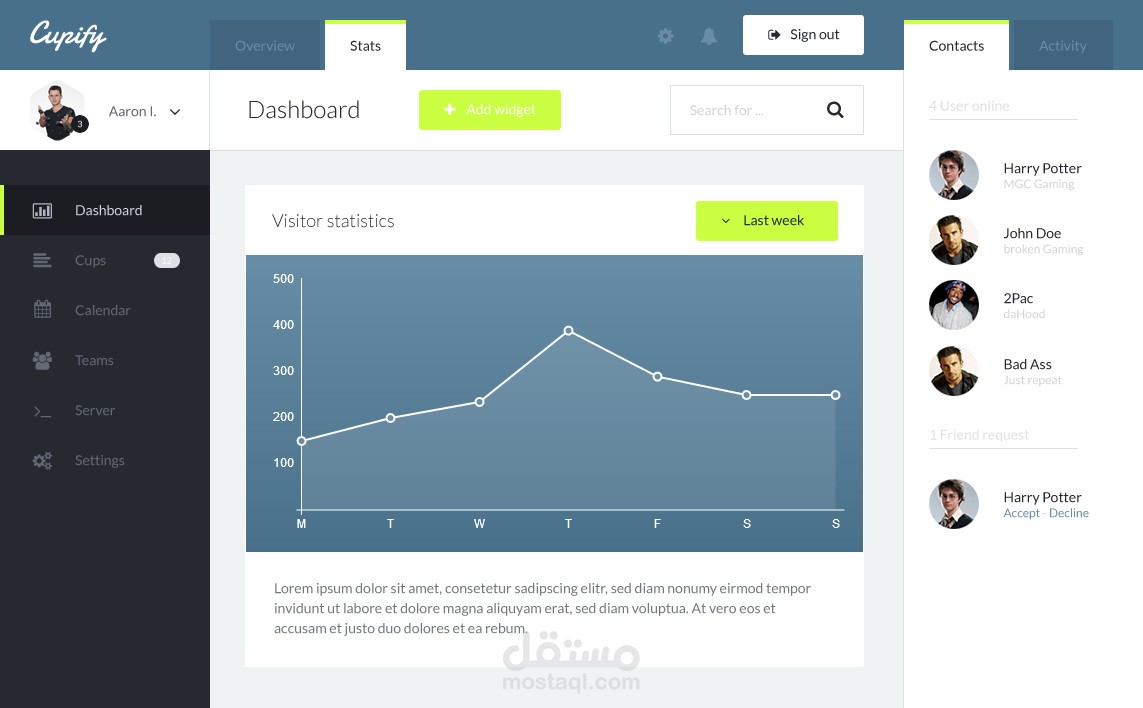Click the settings gear in the top bar
Image resolution: width=1143 pixels, height=708 pixels.
[665, 35]
